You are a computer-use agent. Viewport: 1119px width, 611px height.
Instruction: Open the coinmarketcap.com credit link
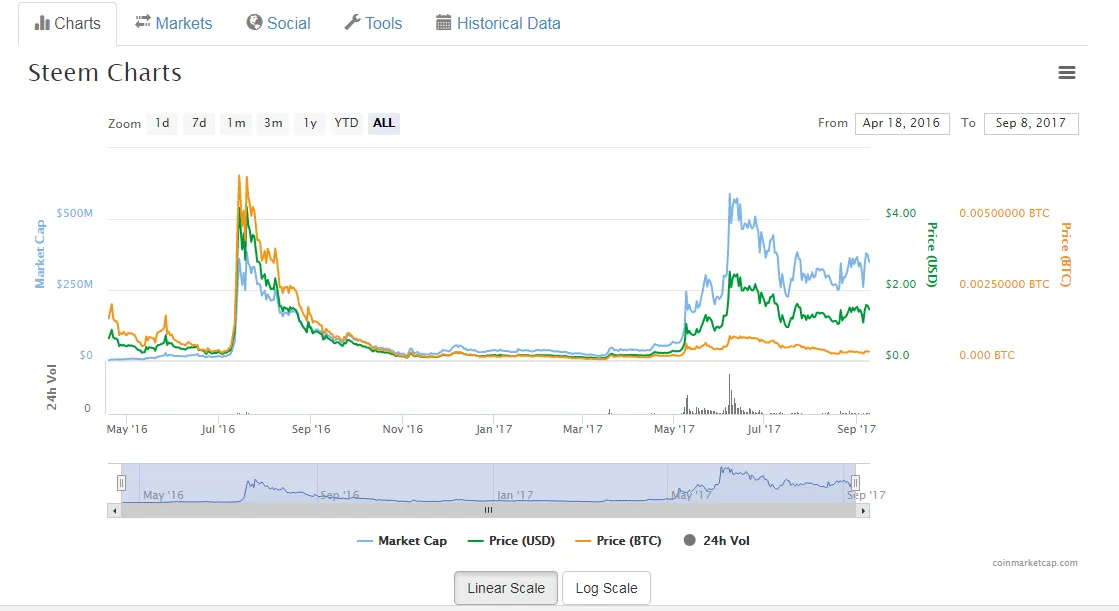coord(1035,563)
